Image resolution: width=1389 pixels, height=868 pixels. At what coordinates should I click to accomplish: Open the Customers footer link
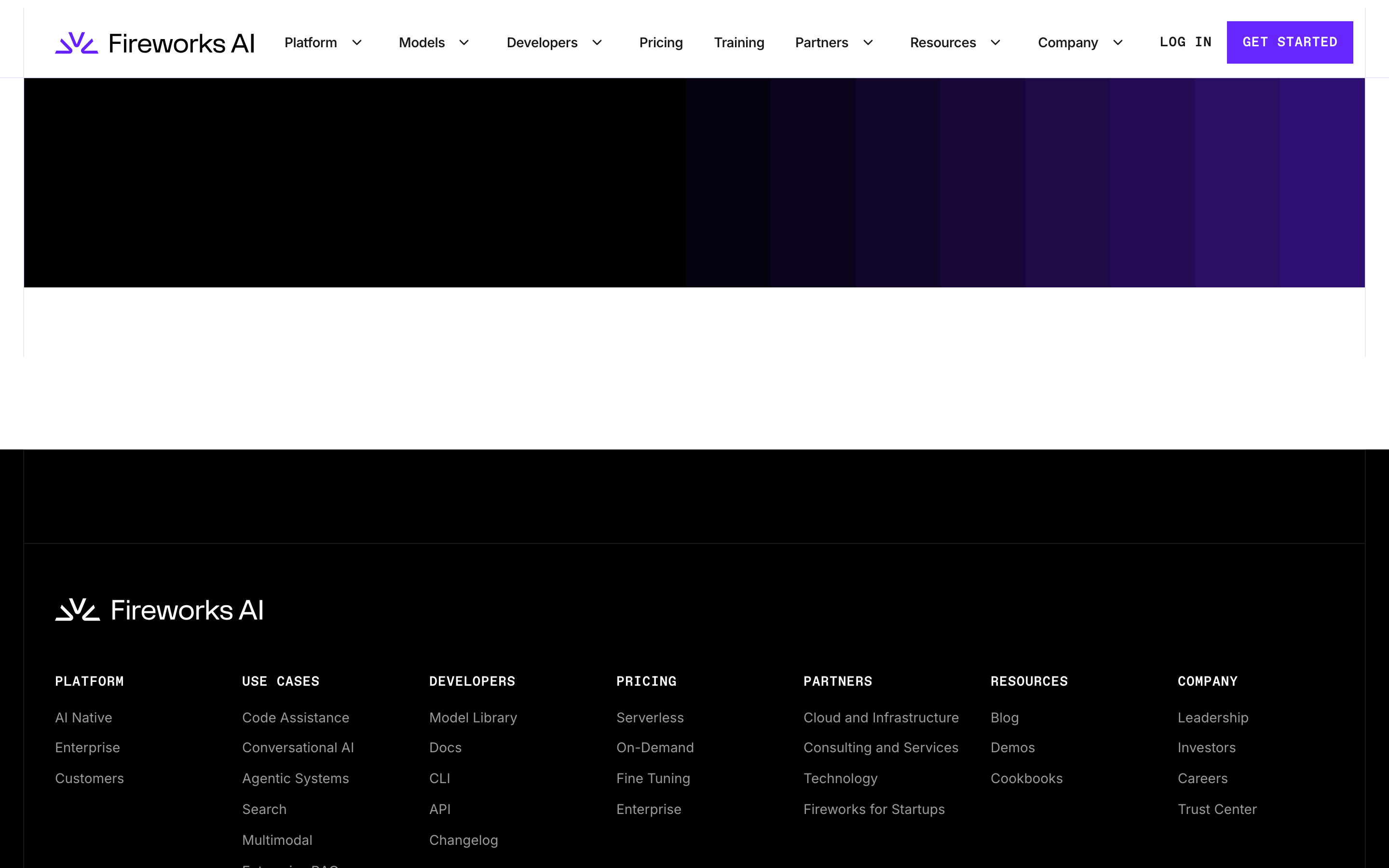pos(90,778)
